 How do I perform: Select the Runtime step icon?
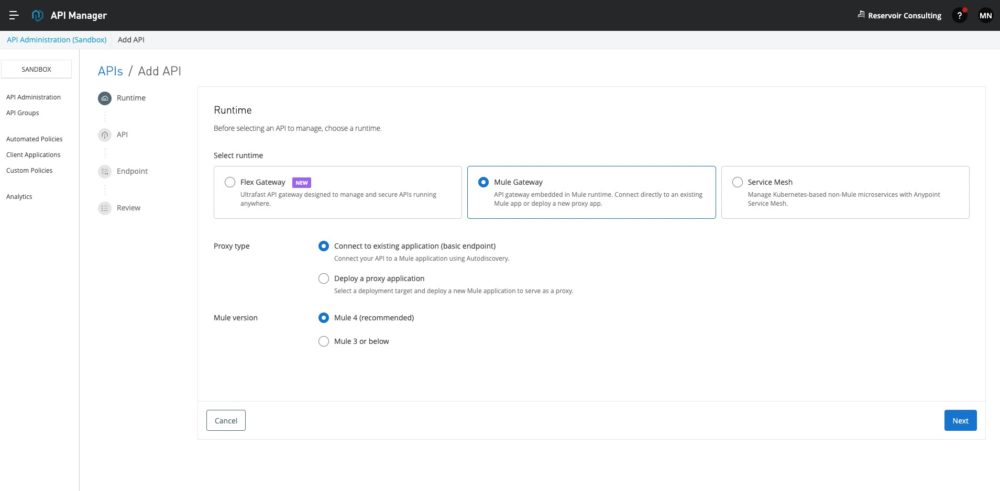(x=105, y=98)
